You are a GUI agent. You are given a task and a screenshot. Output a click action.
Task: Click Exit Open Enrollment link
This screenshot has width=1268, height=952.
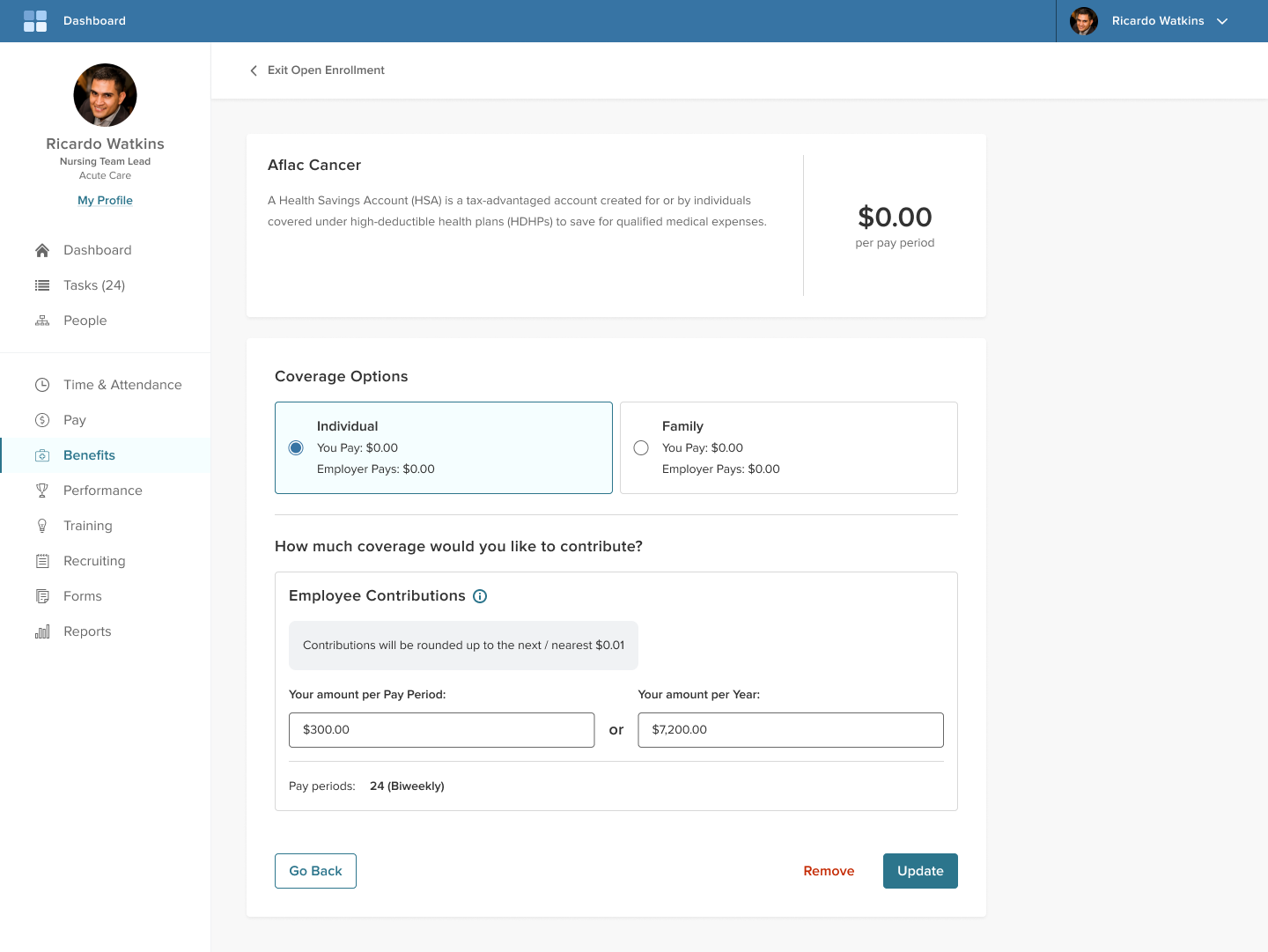[x=326, y=70]
